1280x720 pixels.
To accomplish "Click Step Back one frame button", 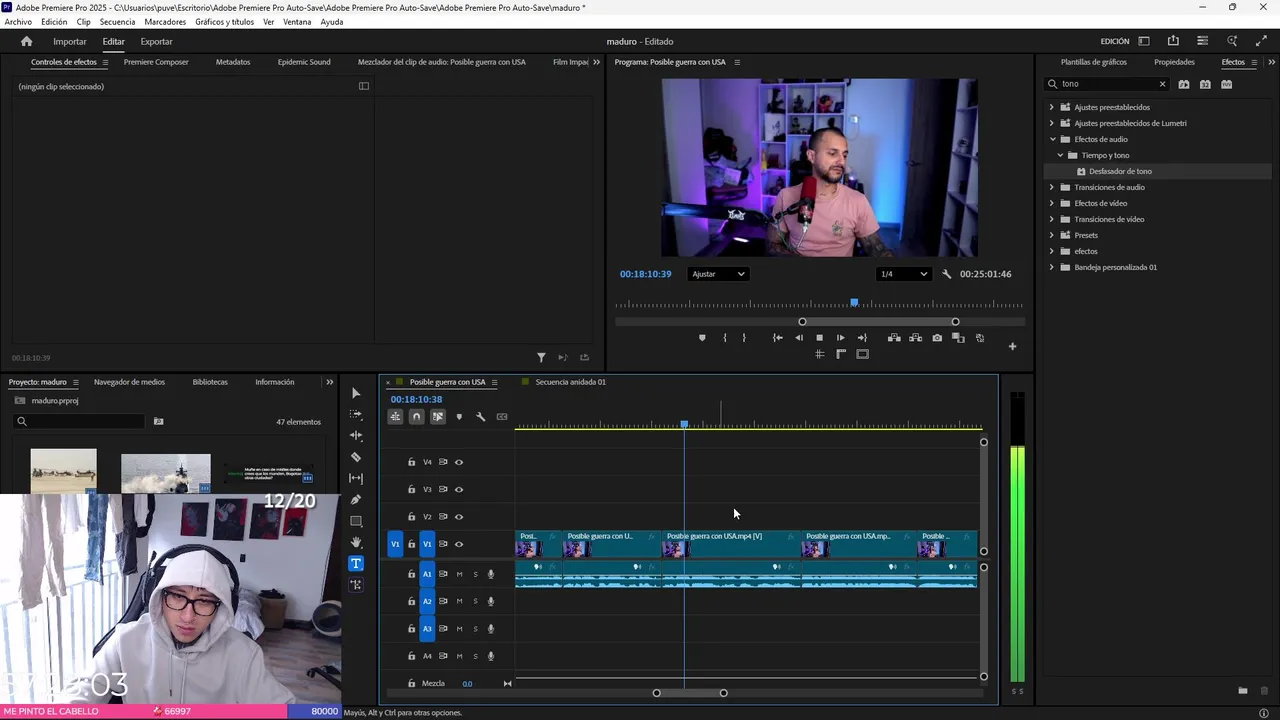I will pos(798,338).
